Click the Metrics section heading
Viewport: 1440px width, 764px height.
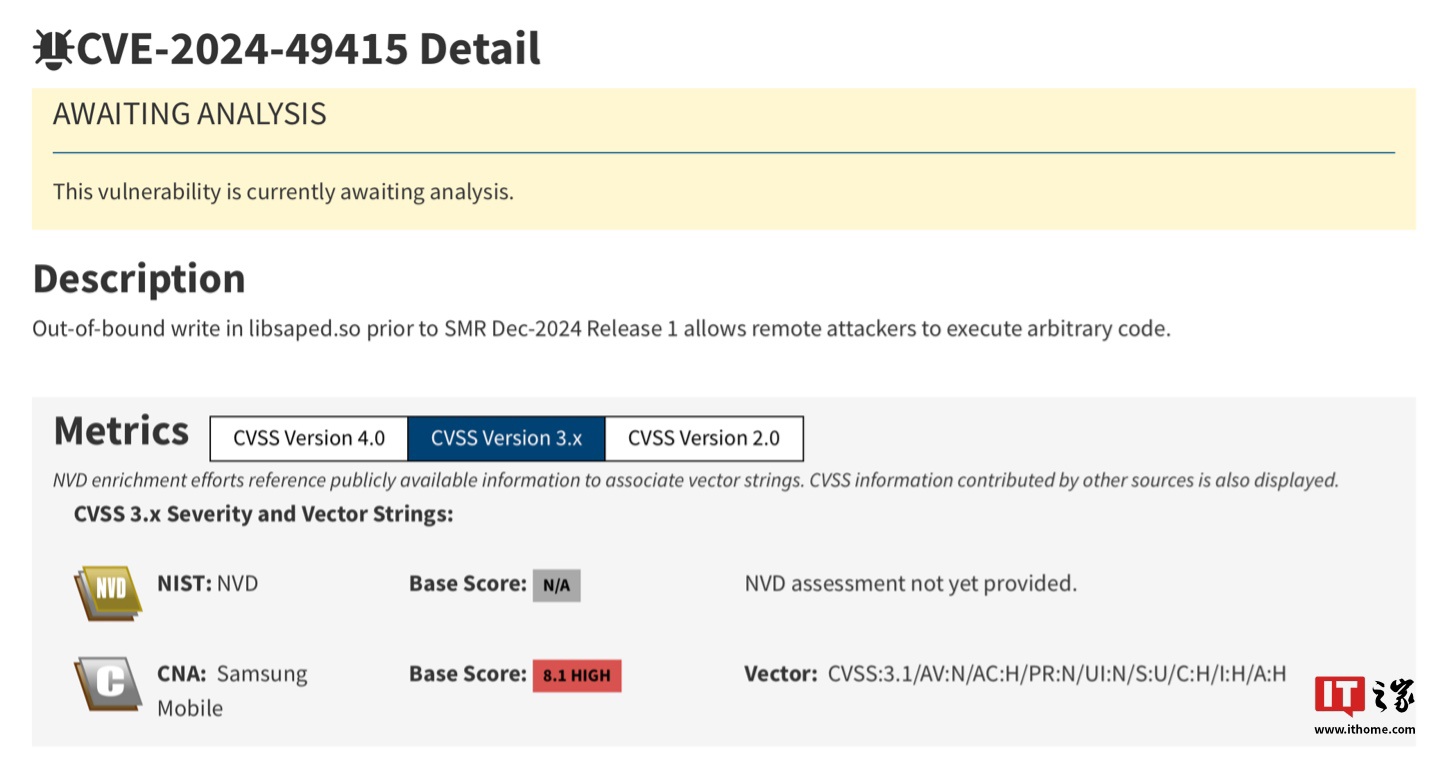121,431
